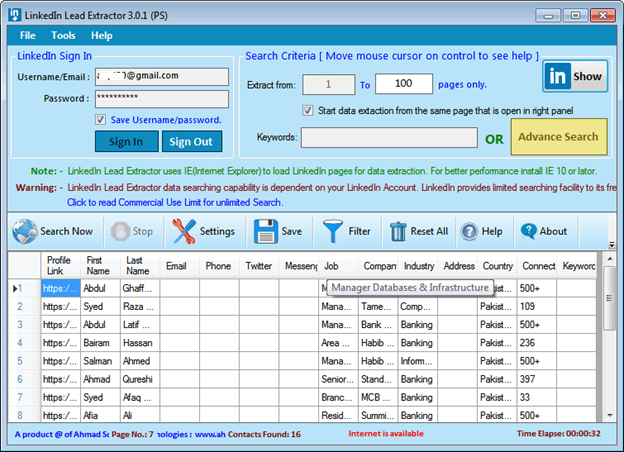The image size is (624, 452).
Task: Click the Sign In button
Action: pyautogui.click(x=126, y=141)
